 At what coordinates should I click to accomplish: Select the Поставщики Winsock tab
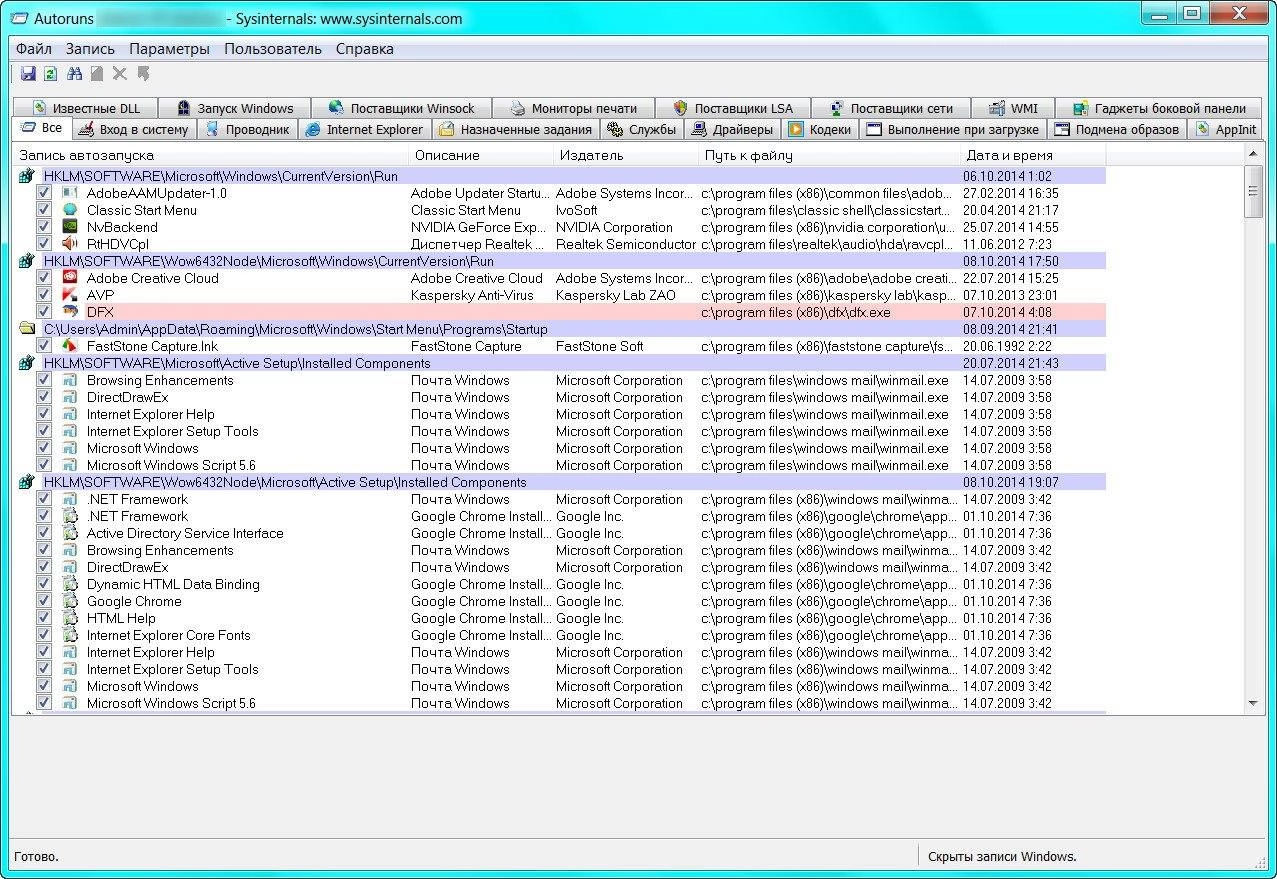[402, 108]
